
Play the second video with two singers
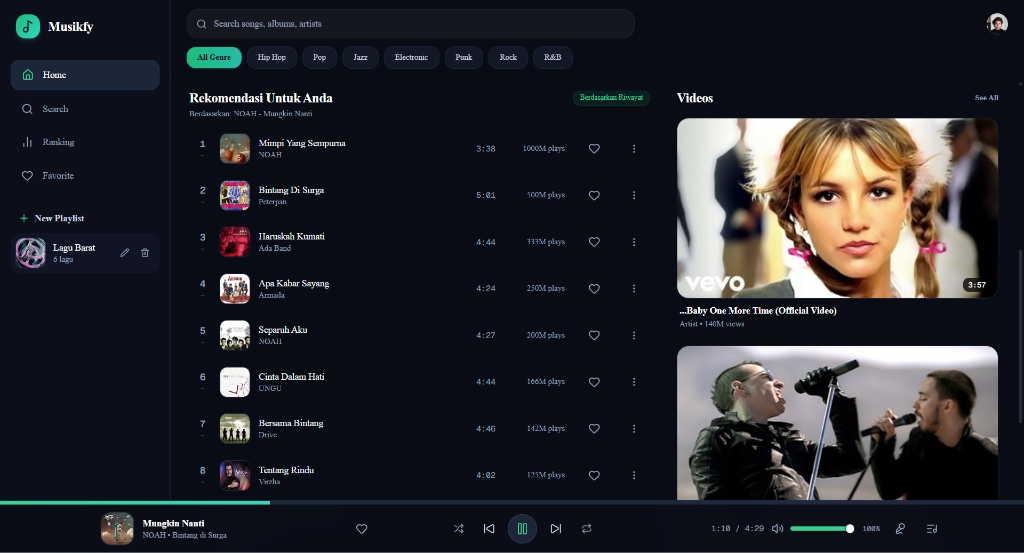[x=837, y=423]
